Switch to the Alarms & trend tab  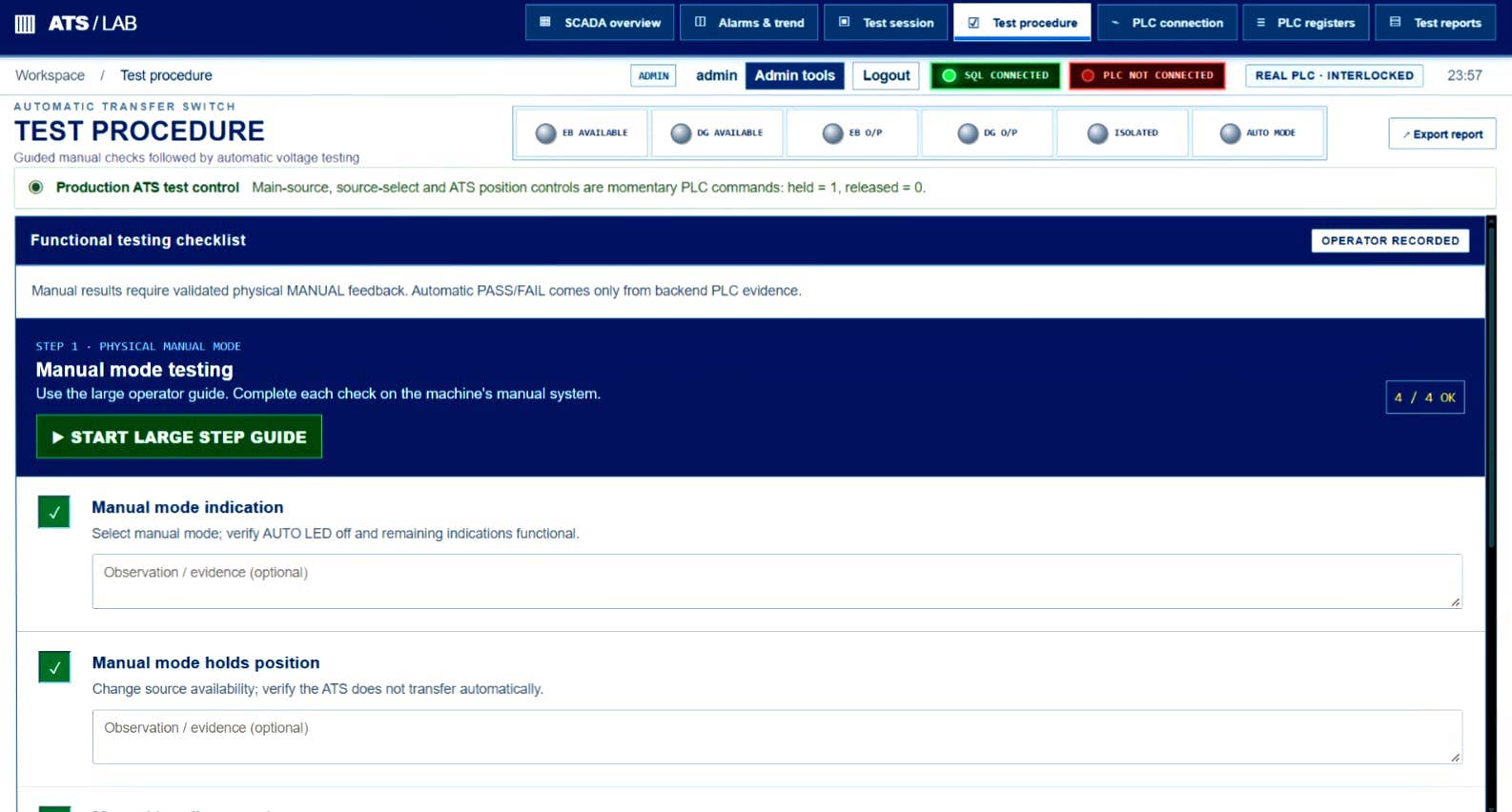[748, 23]
